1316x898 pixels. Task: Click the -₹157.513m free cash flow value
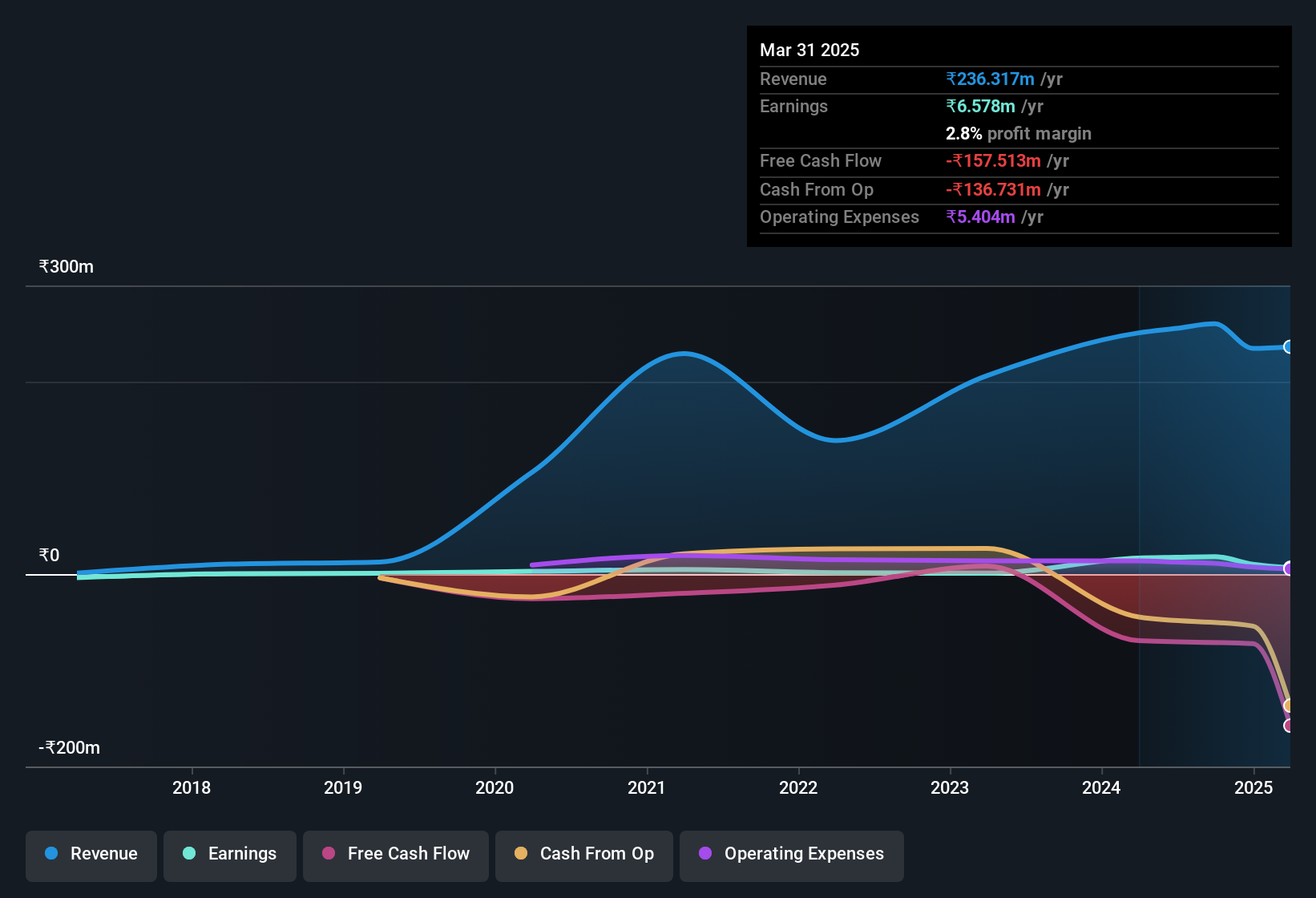(x=993, y=161)
